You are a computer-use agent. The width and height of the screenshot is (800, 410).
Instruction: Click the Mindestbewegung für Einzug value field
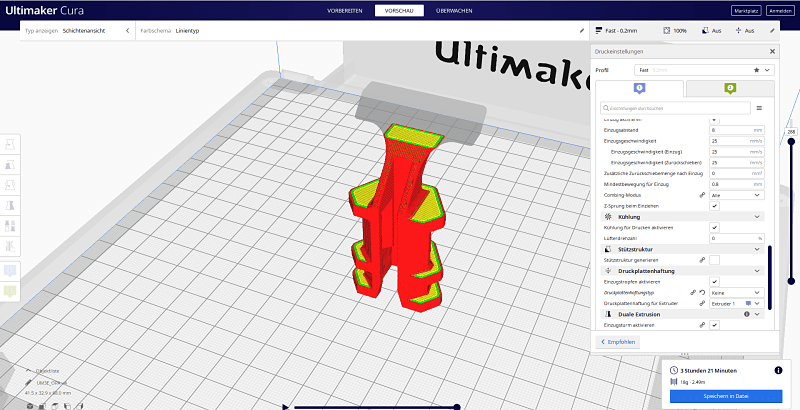pyautogui.click(x=737, y=184)
